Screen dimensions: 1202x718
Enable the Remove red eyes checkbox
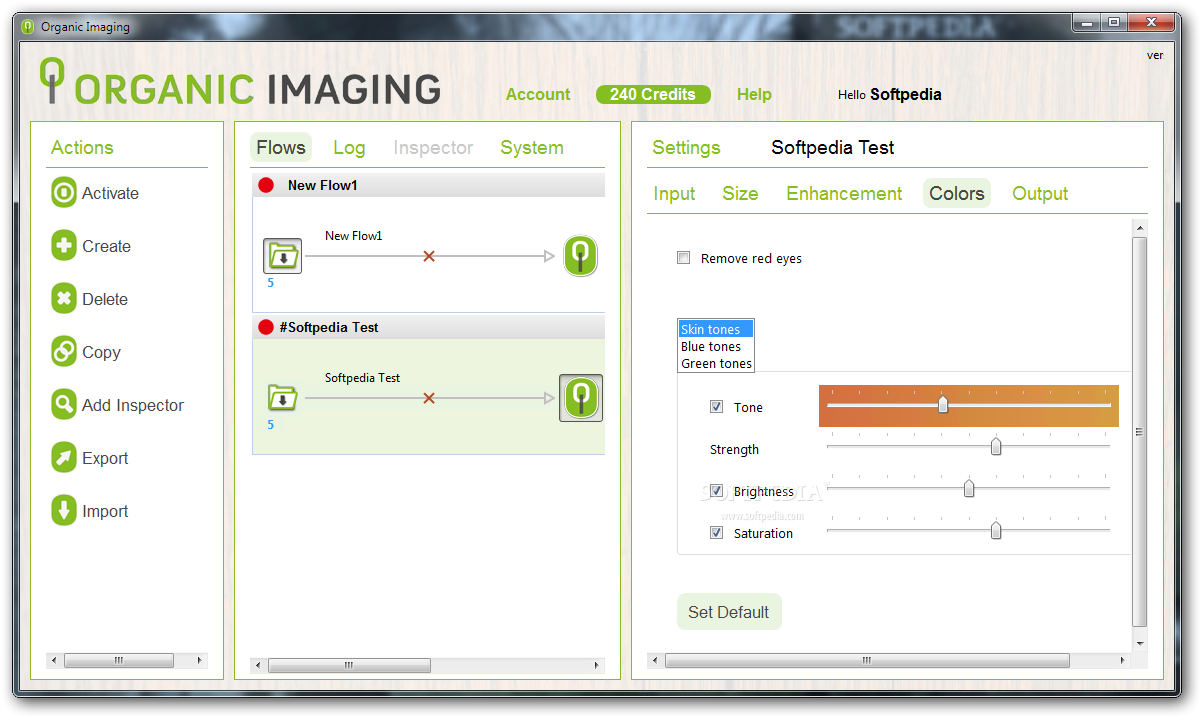pos(684,258)
